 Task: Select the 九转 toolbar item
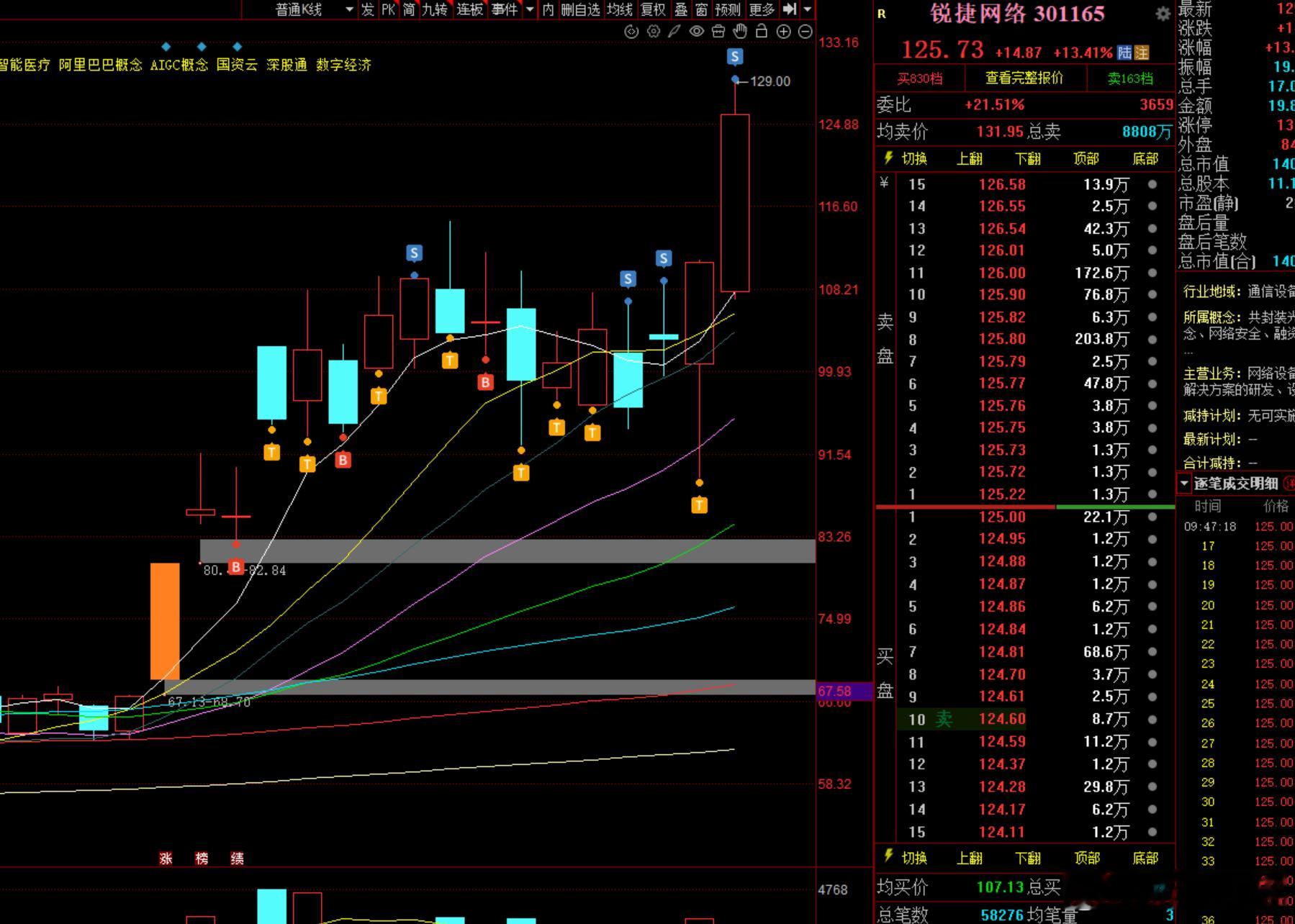(435, 9)
